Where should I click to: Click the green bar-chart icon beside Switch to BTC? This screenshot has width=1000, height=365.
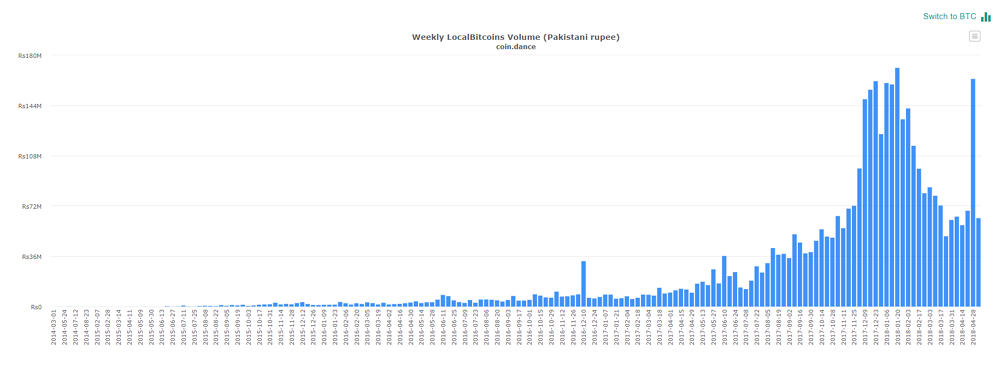coord(986,17)
